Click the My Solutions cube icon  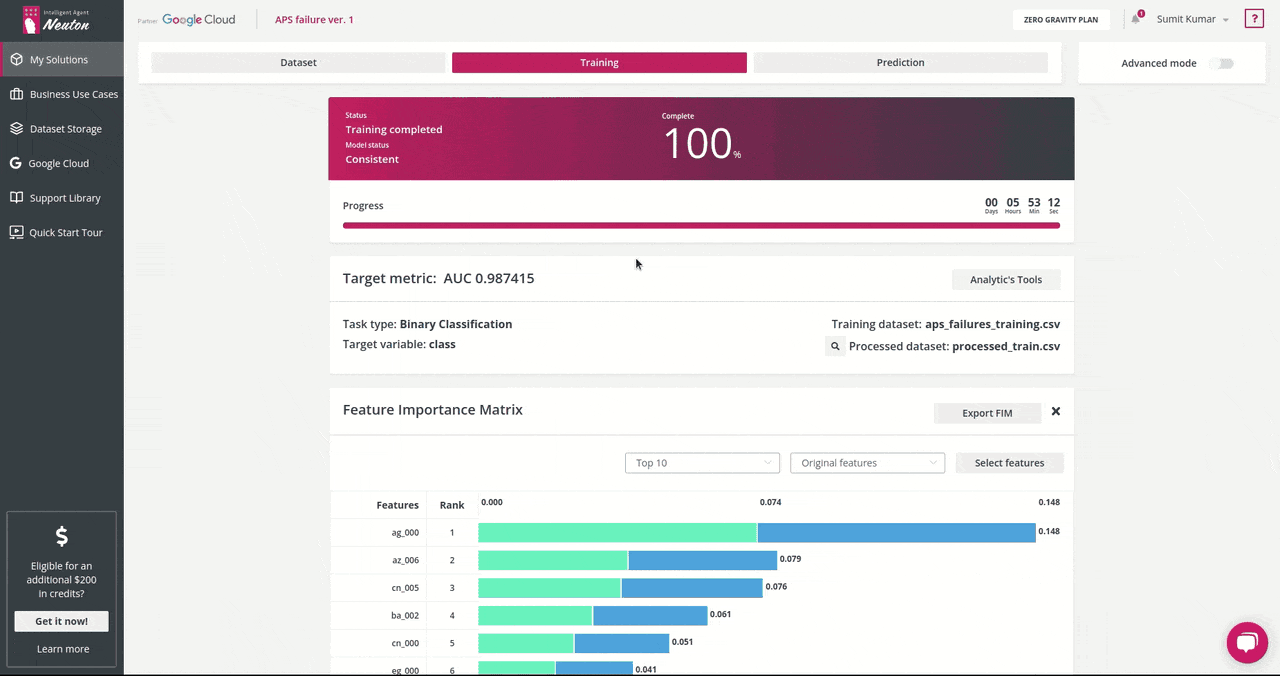(x=16, y=60)
